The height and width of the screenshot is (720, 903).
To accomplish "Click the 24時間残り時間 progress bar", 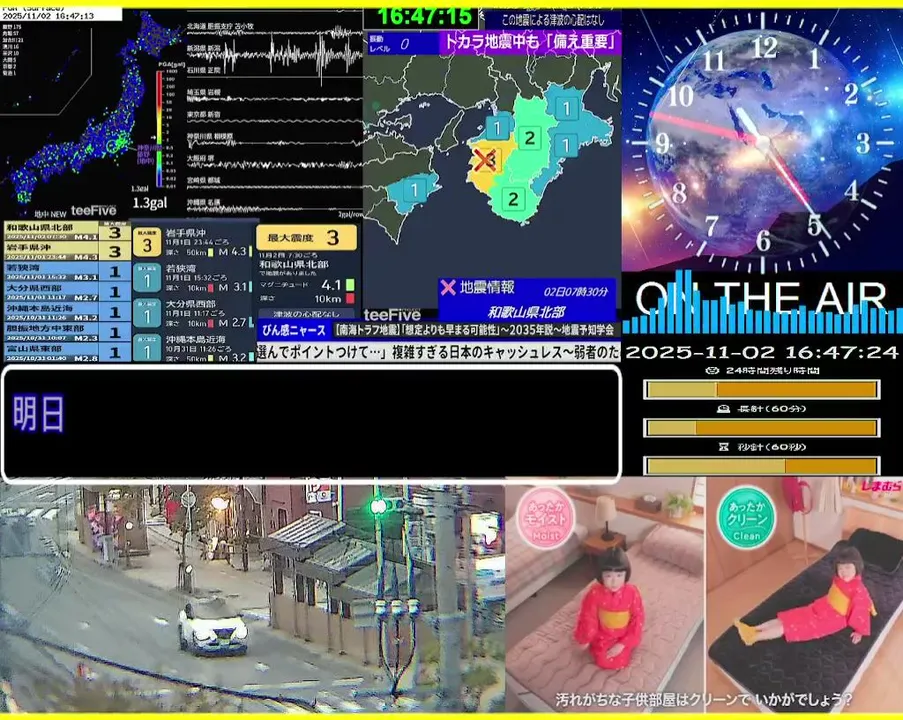I will click(761, 390).
